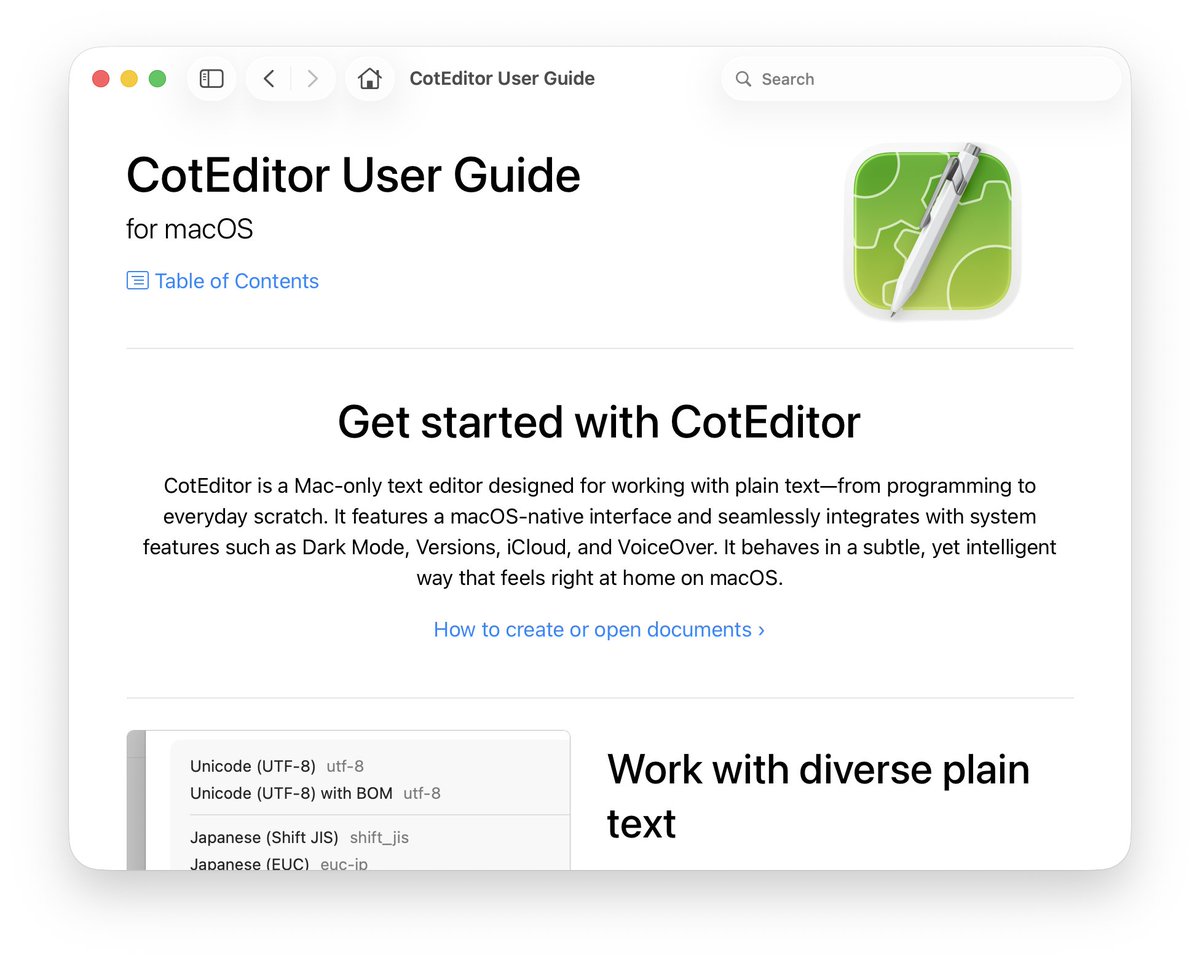Click the CotEditor app icon image
This screenshot has width=1200, height=961.
[931, 232]
